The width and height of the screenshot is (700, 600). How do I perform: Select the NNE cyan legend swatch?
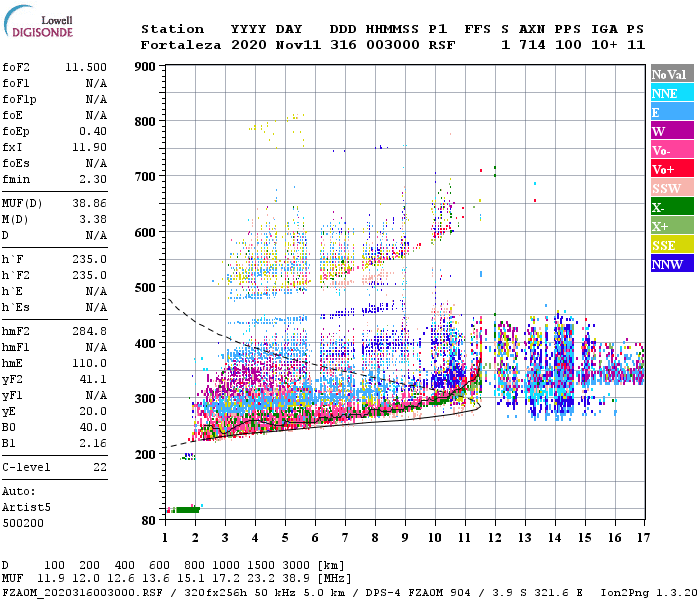click(672, 93)
